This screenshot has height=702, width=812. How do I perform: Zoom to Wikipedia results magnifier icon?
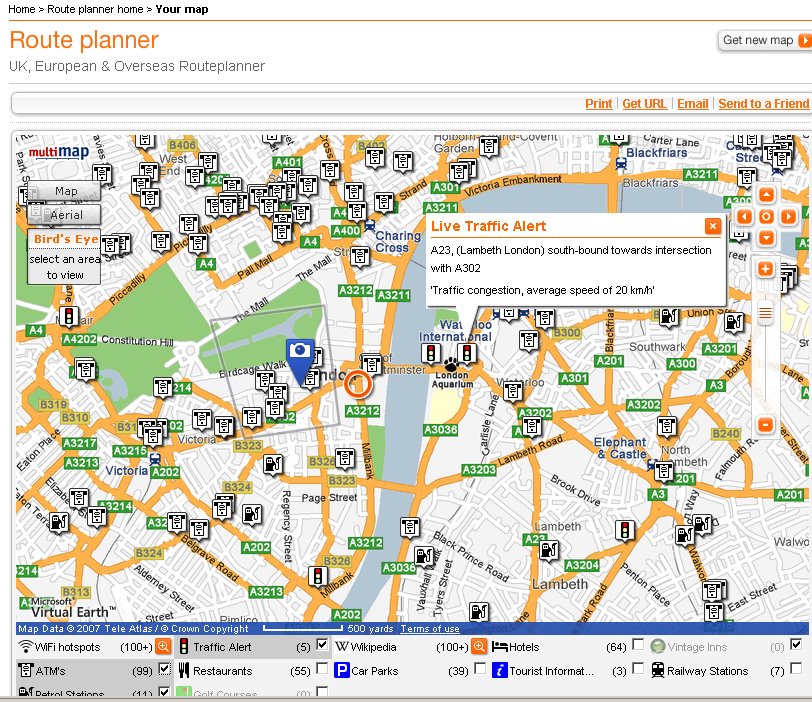479,647
